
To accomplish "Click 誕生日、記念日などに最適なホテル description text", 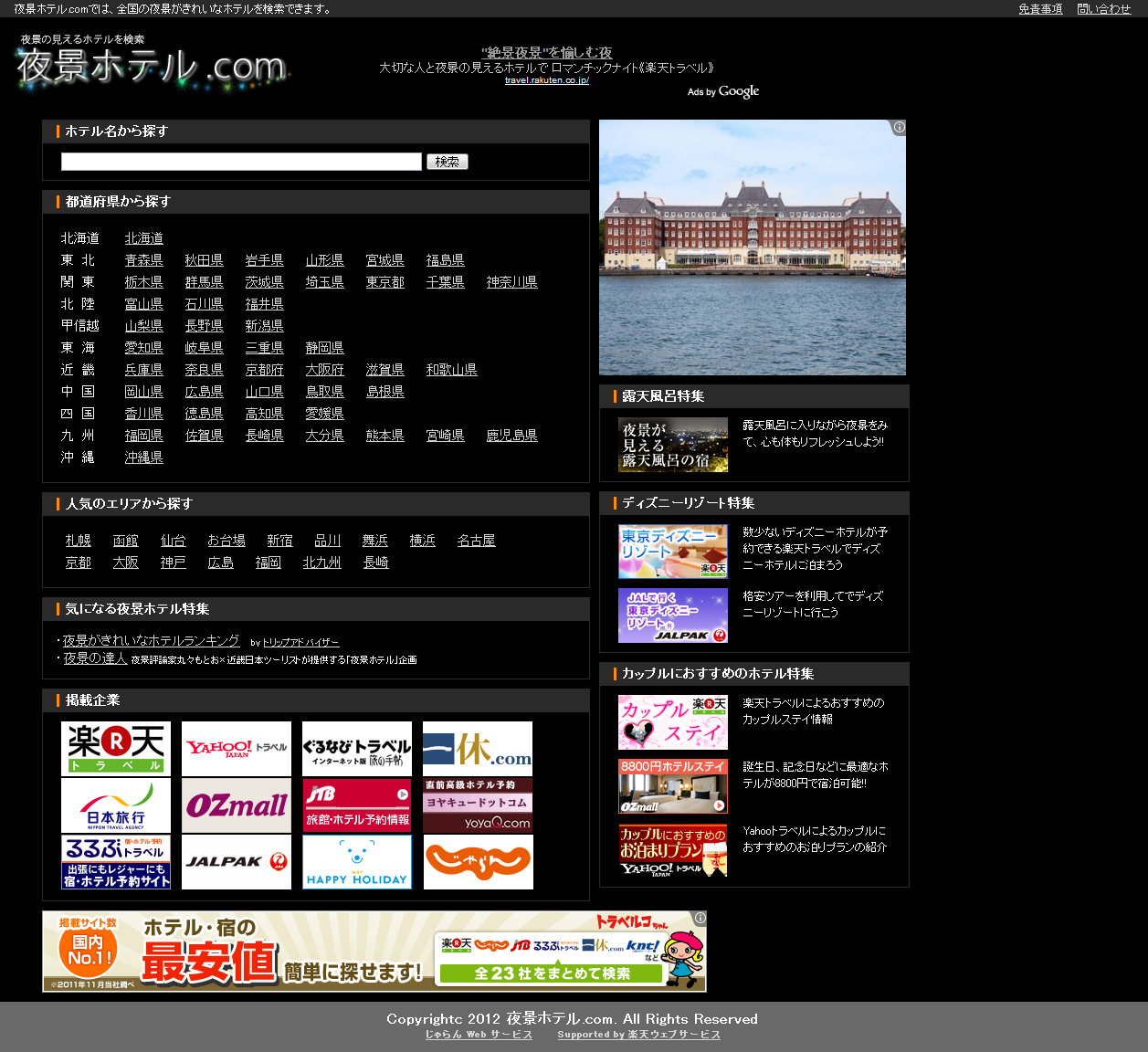I will click(x=816, y=775).
